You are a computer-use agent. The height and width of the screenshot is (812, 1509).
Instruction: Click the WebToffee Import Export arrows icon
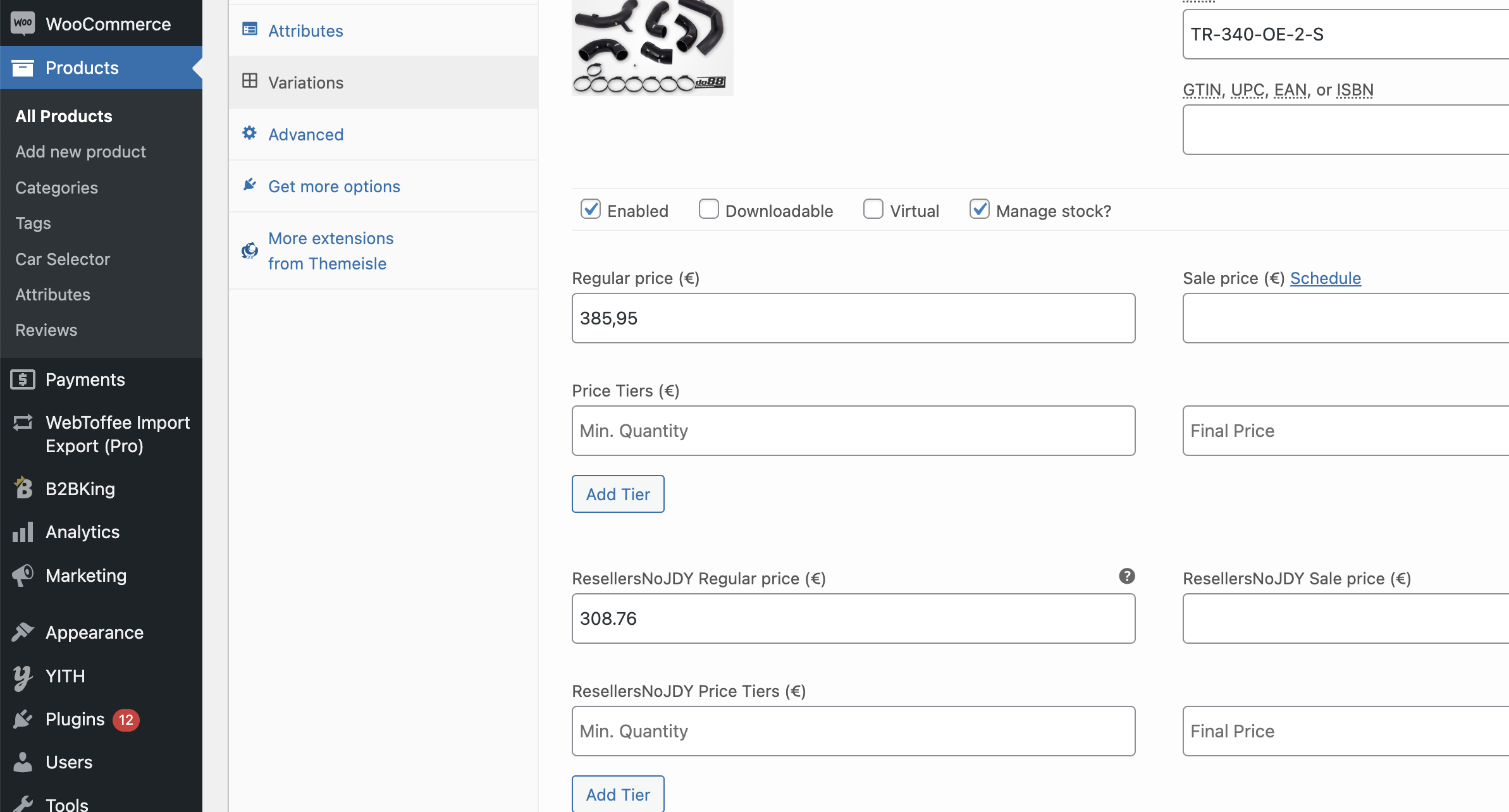coord(23,422)
